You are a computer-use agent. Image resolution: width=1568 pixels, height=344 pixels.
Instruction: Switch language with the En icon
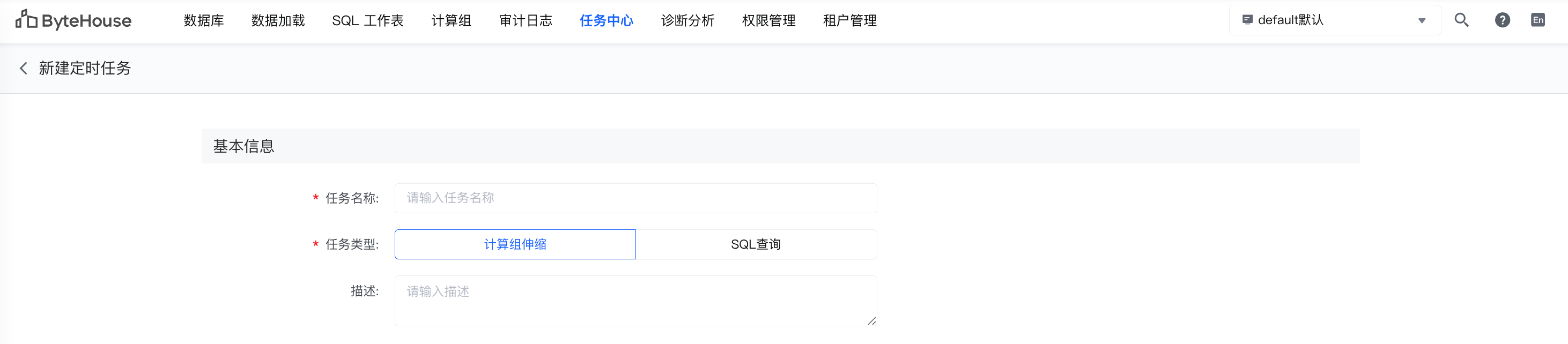click(1537, 20)
